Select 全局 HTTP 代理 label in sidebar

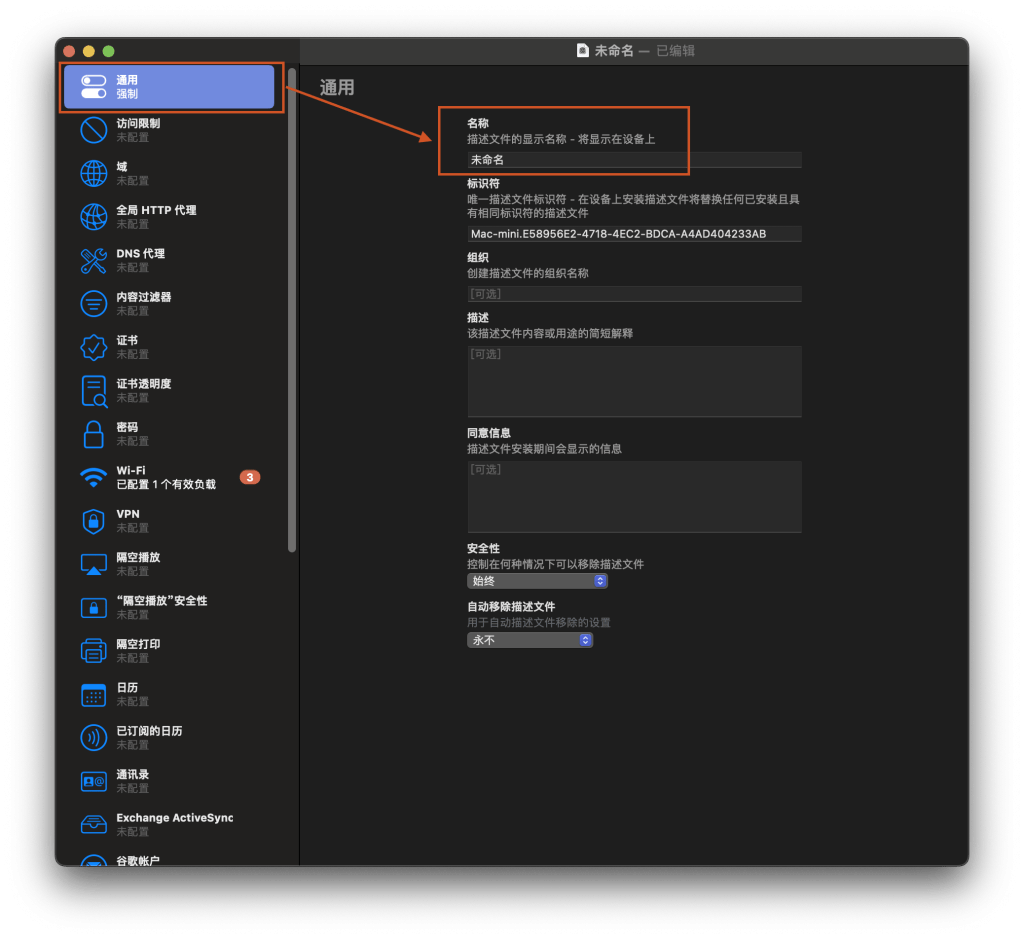coord(157,210)
